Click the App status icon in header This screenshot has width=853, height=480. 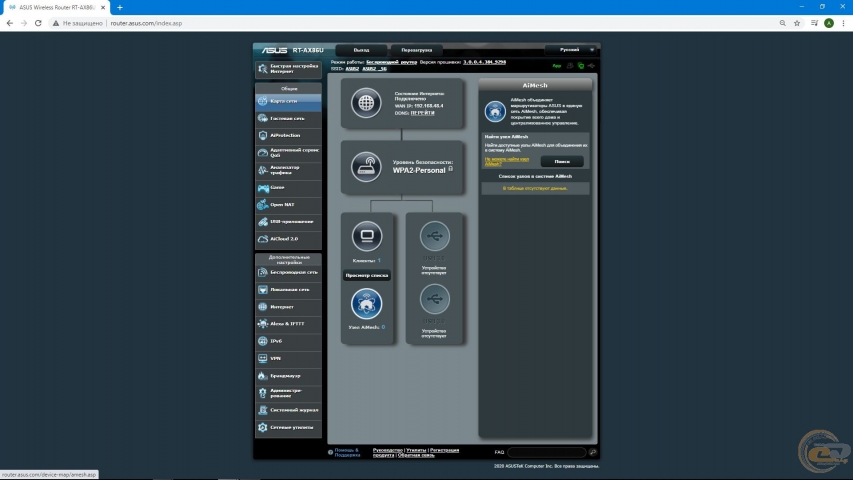coord(557,66)
